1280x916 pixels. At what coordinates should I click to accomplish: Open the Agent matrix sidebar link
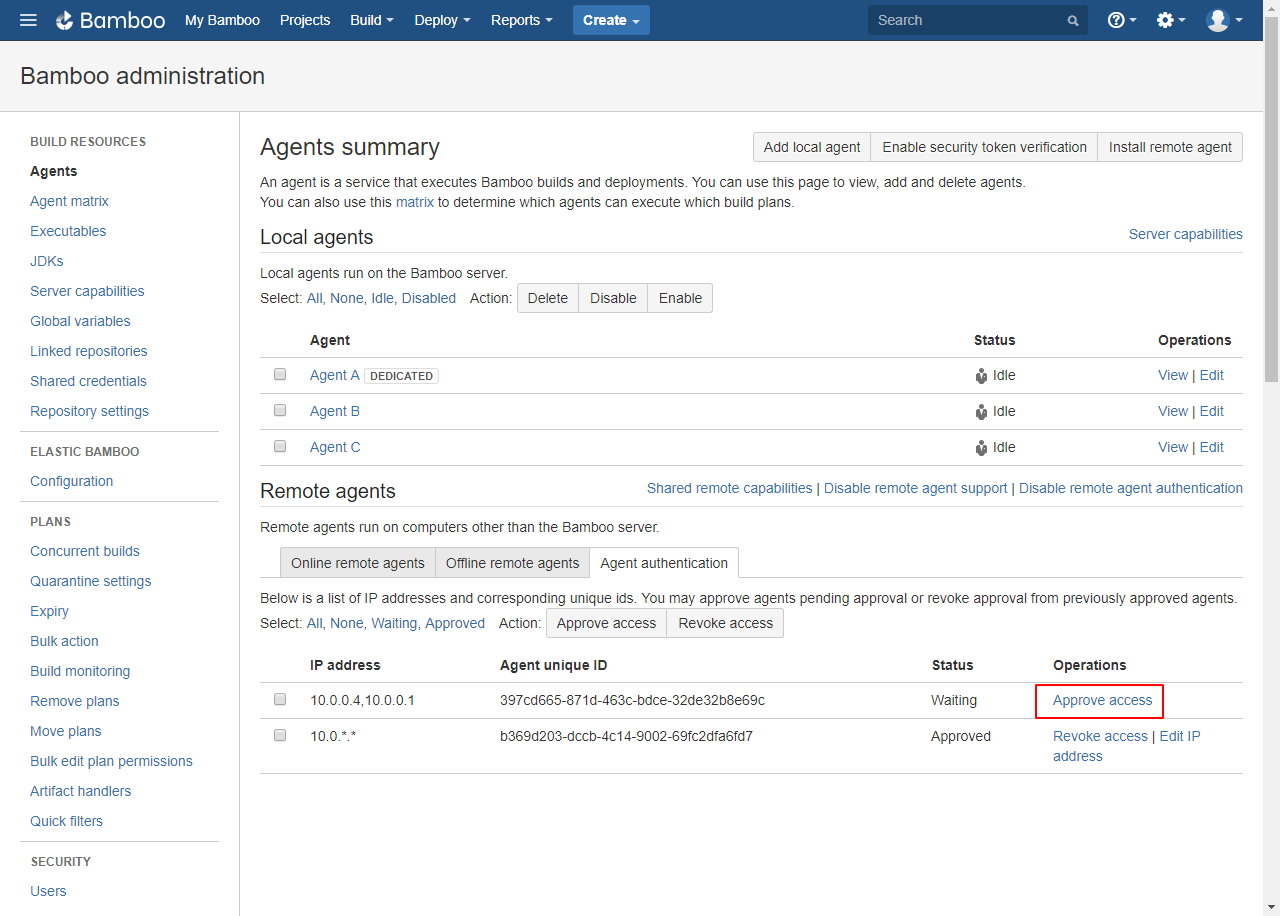pos(69,201)
